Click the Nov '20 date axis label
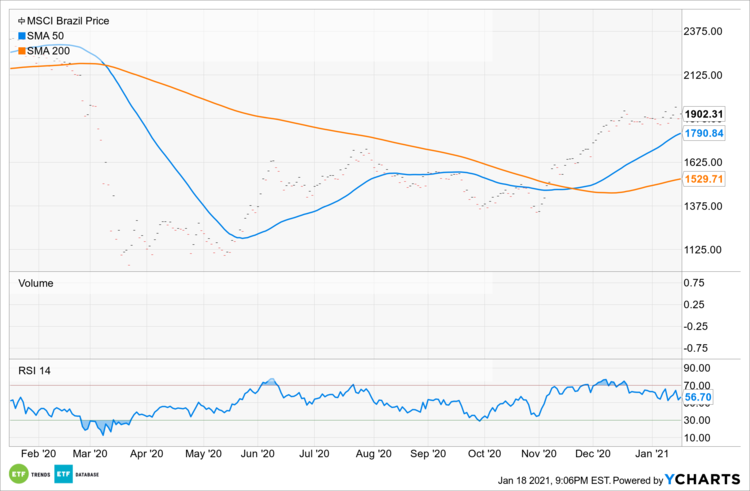Image resolution: width=750 pixels, height=491 pixels. (540, 453)
